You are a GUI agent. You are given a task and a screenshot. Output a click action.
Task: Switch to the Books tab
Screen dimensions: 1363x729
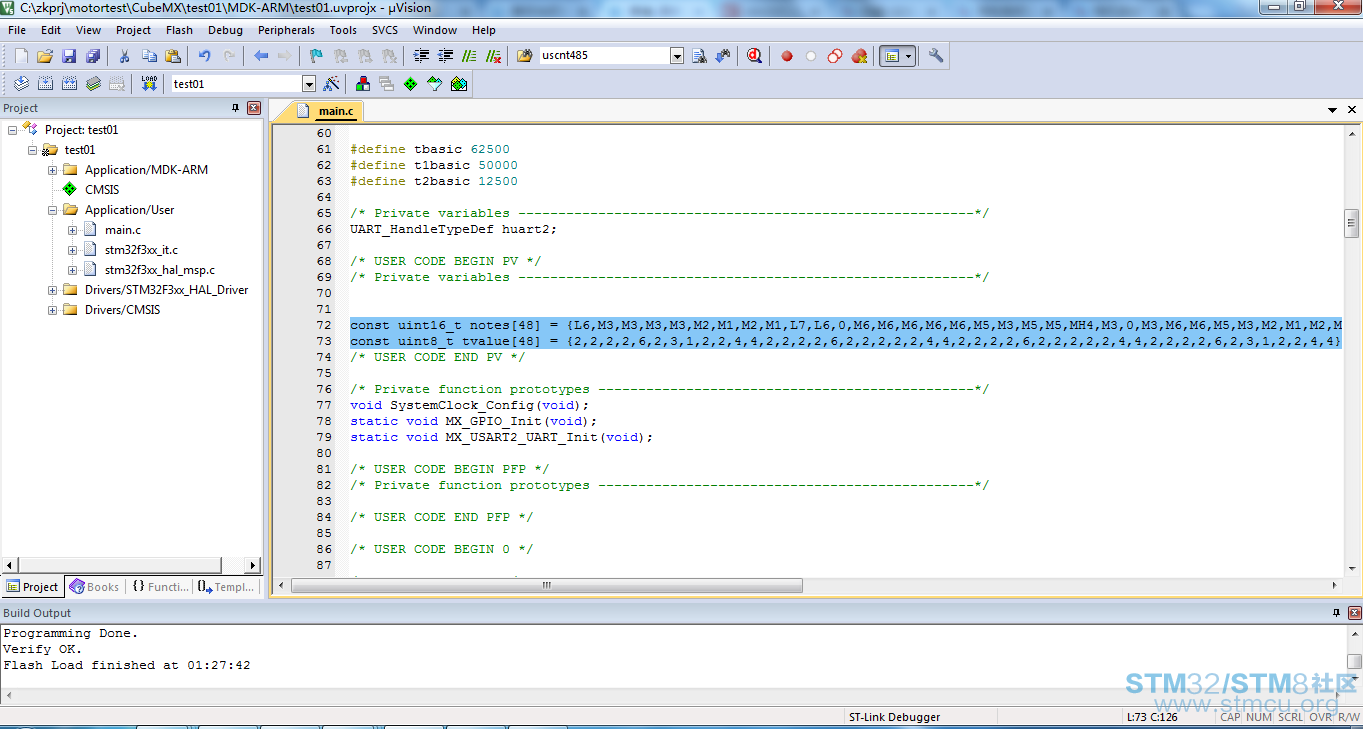point(94,587)
